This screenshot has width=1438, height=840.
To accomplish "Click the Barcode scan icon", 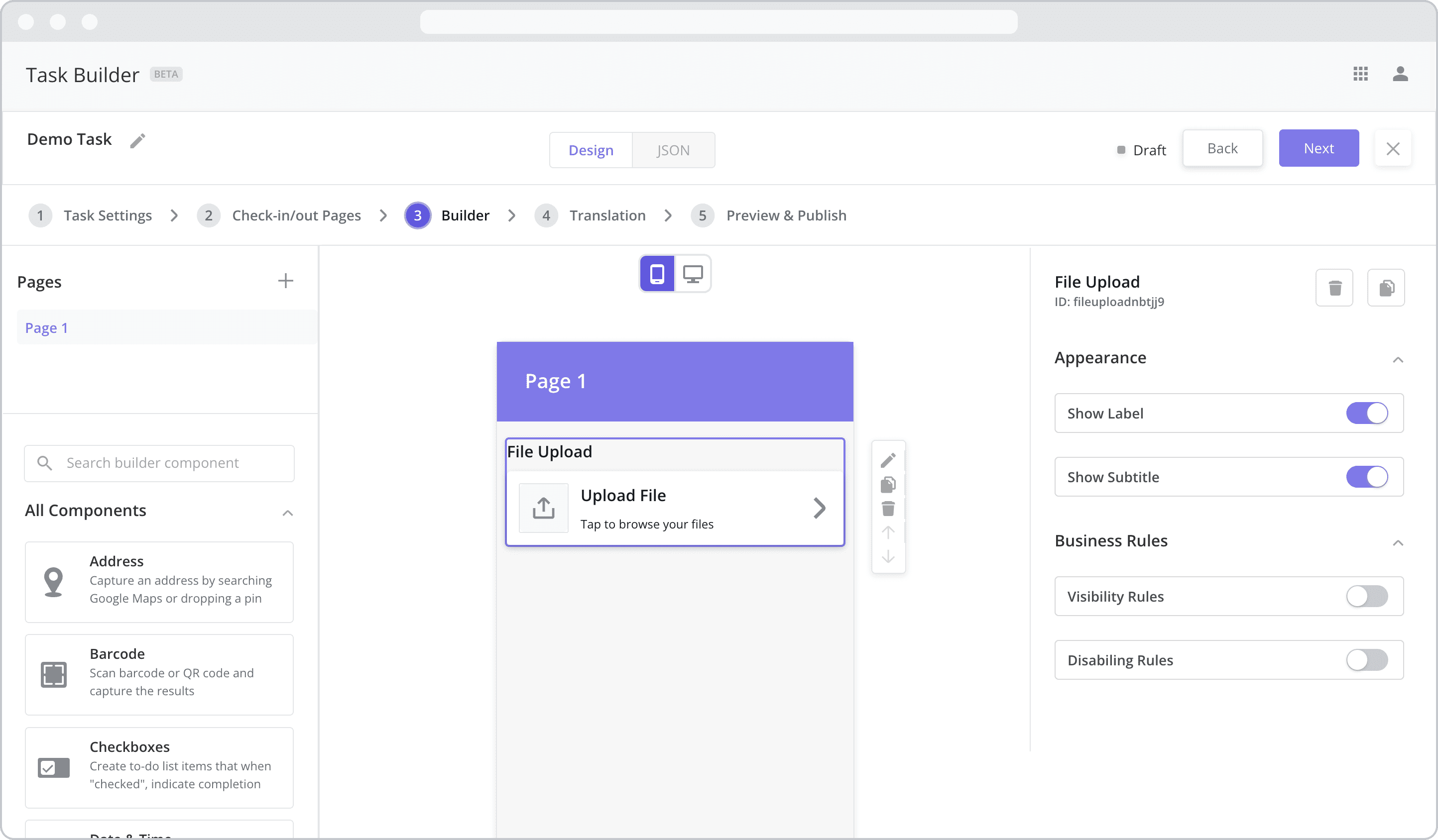I will pos(53,675).
